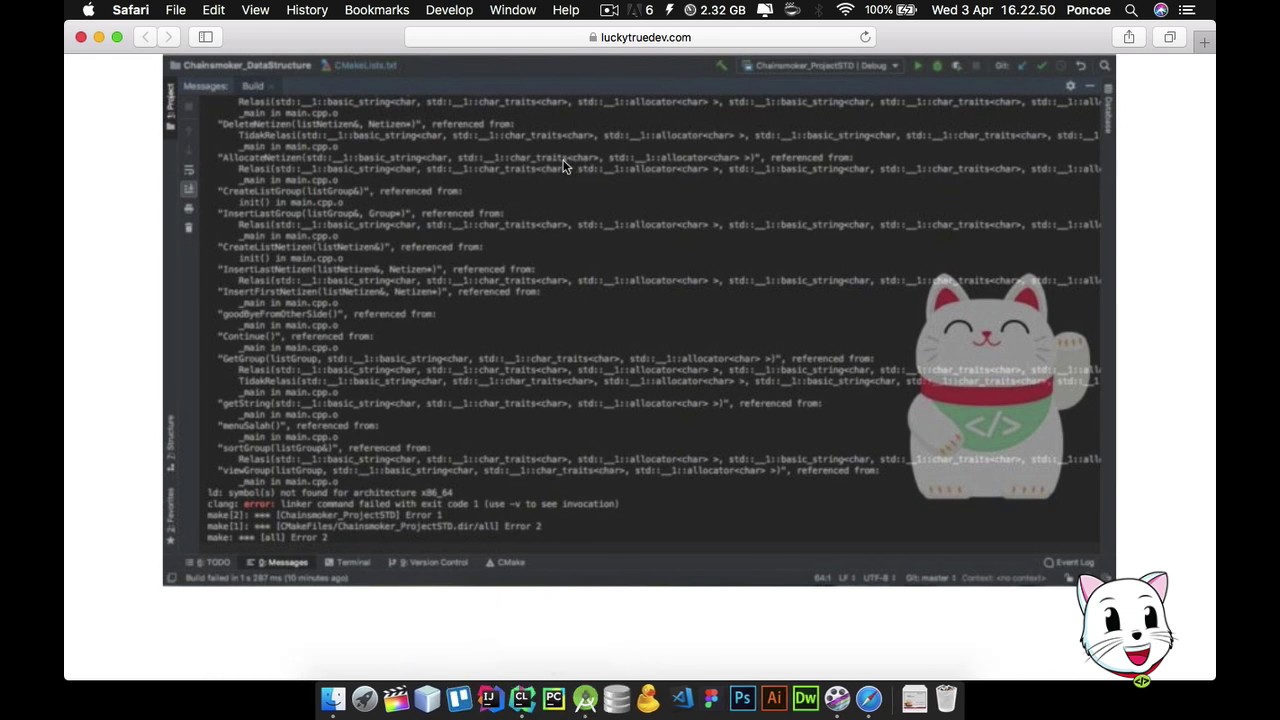Click the Safari forward arrow
Image resolution: width=1280 pixels, height=720 pixels.
(168, 37)
